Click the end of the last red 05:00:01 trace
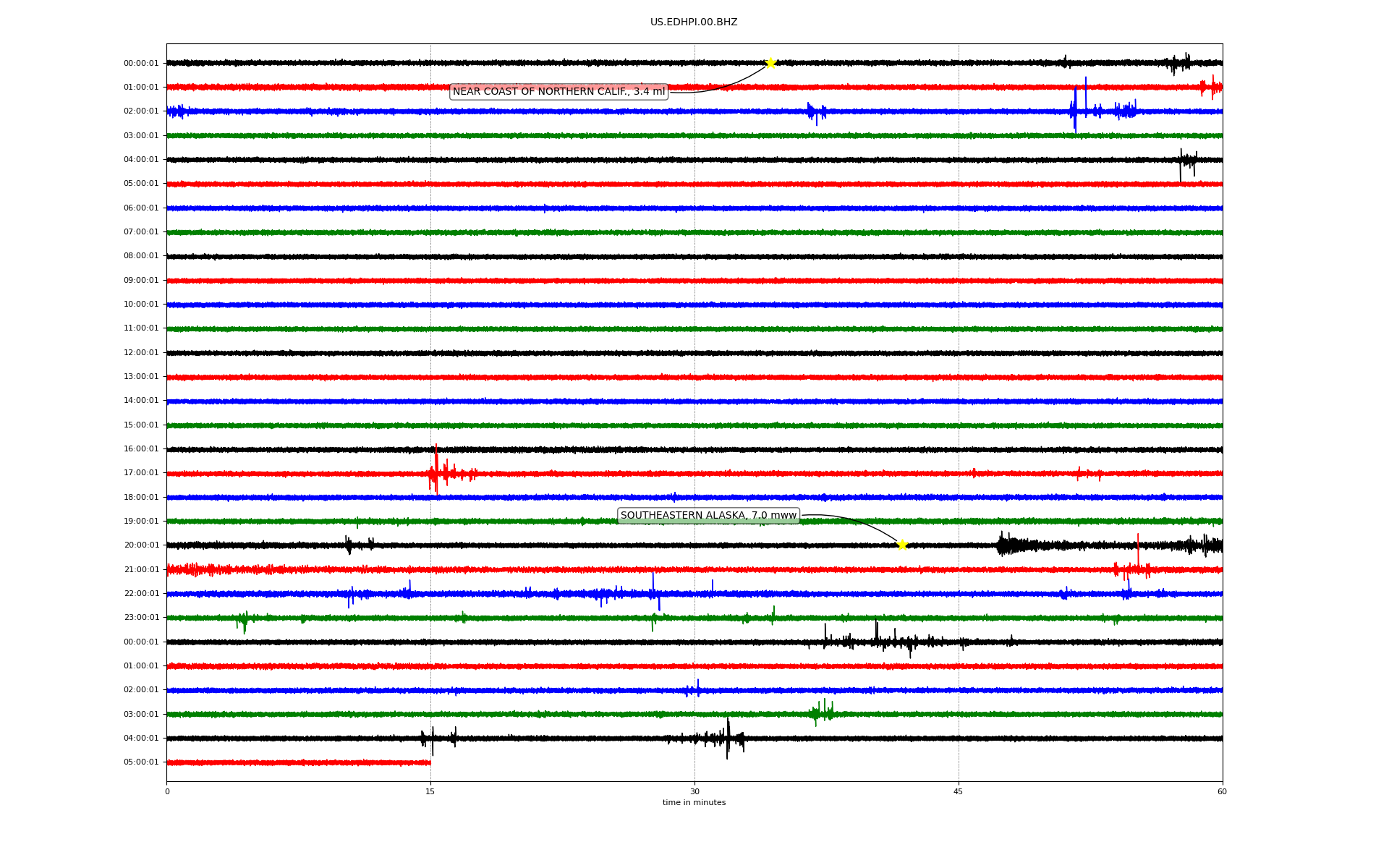Image resolution: width=1389 pixels, height=868 pixels. coord(430,762)
